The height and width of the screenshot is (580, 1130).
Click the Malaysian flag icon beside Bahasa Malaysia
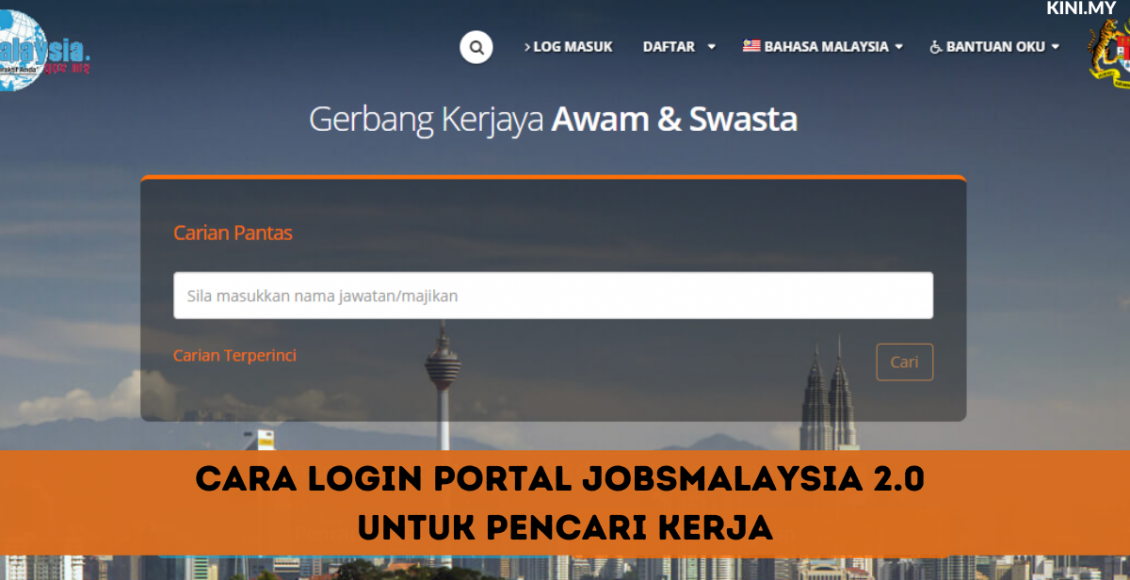click(x=752, y=45)
